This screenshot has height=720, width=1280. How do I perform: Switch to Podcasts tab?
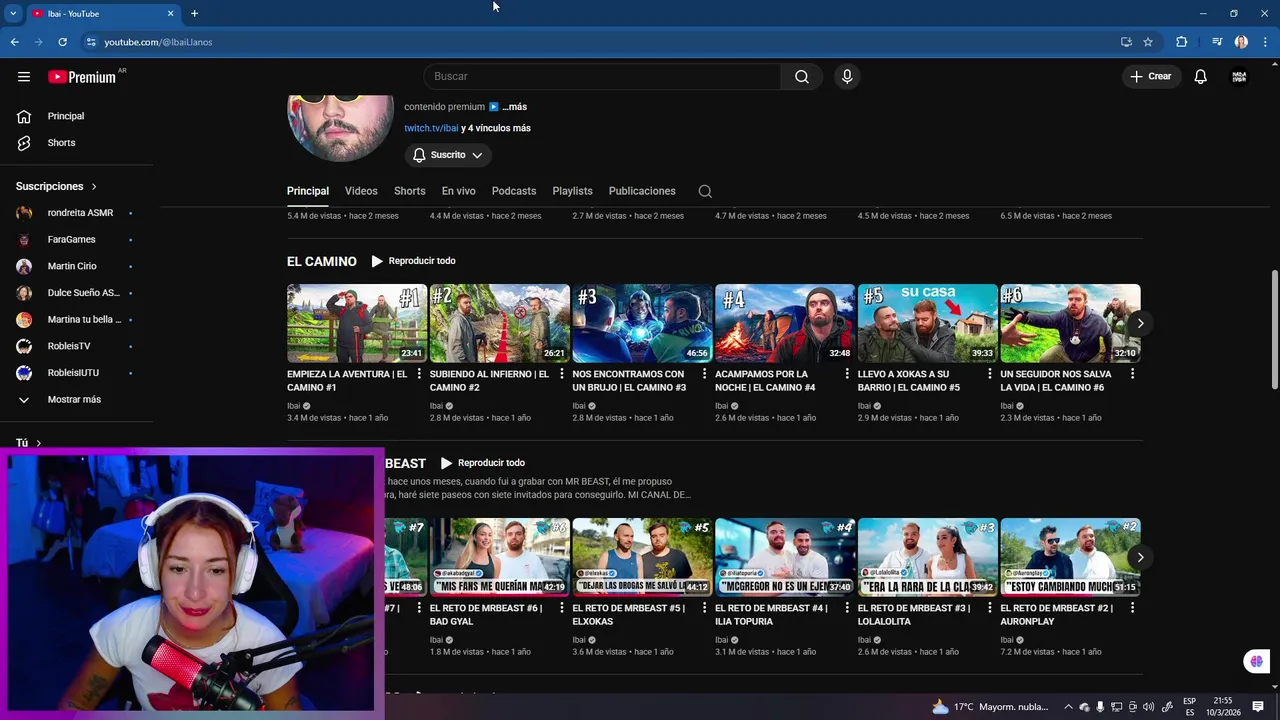pos(514,191)
